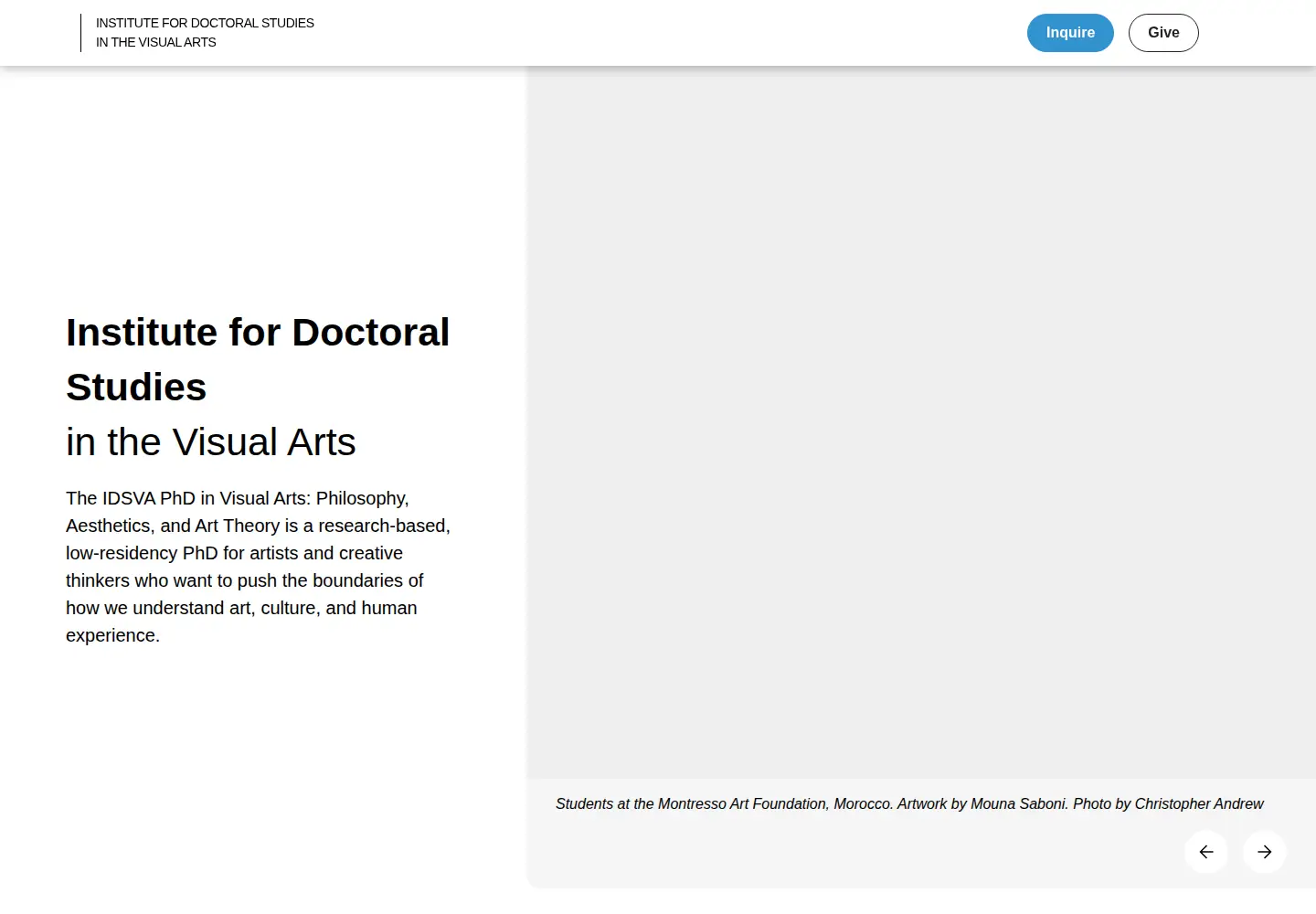Click the IDSVA PhD description paragraph

259,567
